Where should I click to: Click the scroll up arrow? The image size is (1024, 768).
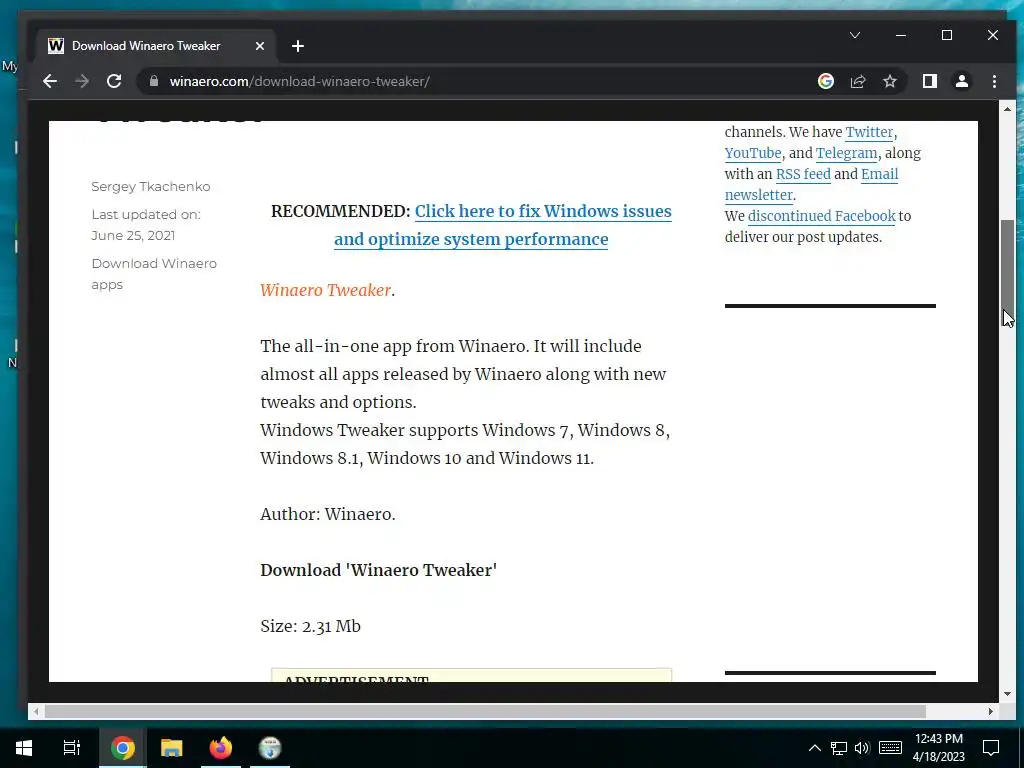1008,109
